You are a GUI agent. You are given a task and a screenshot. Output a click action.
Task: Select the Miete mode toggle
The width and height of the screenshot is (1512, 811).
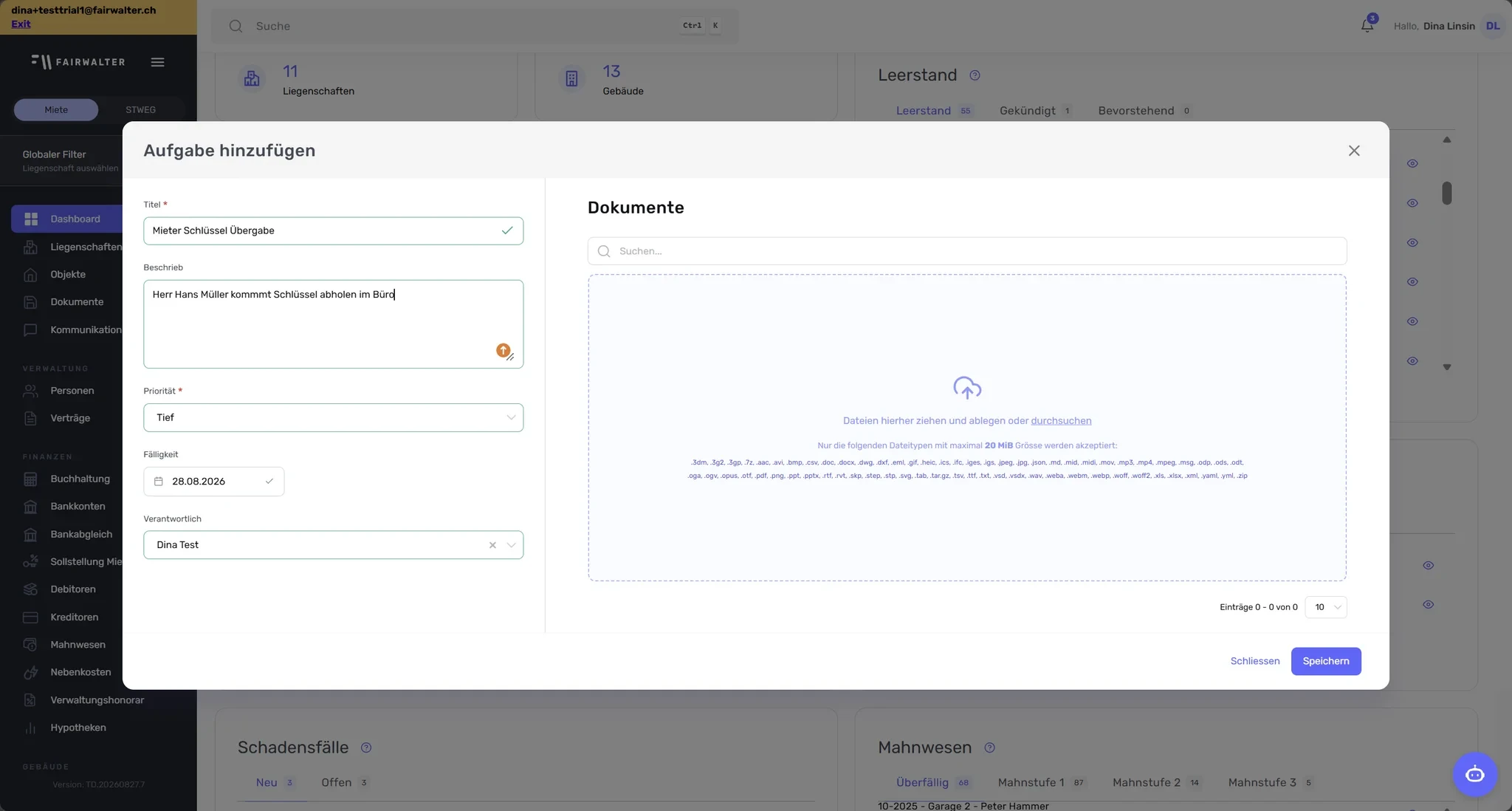[56, 109]
